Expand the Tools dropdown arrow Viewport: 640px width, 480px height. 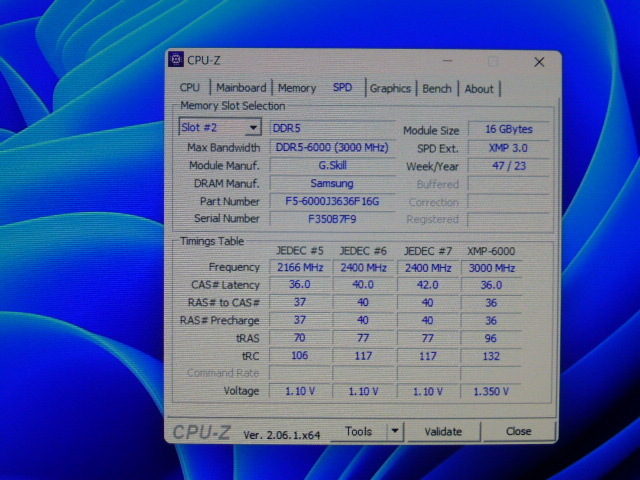tap(395, 431)
